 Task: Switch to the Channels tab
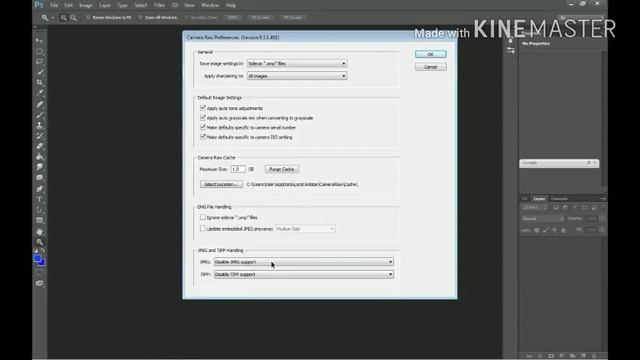(x=559, y=199)
